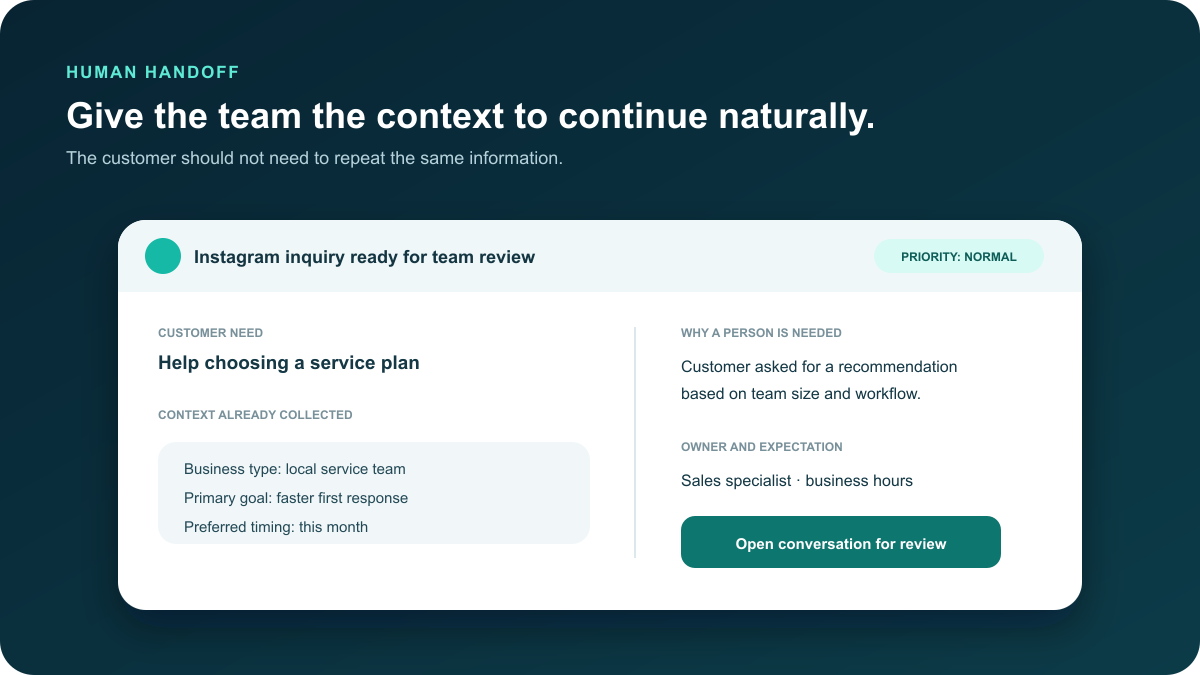The width and height of the screenshot is (1200, 675).
Task: Select the Primary goal: faster first response line
Action: [296, 498]
